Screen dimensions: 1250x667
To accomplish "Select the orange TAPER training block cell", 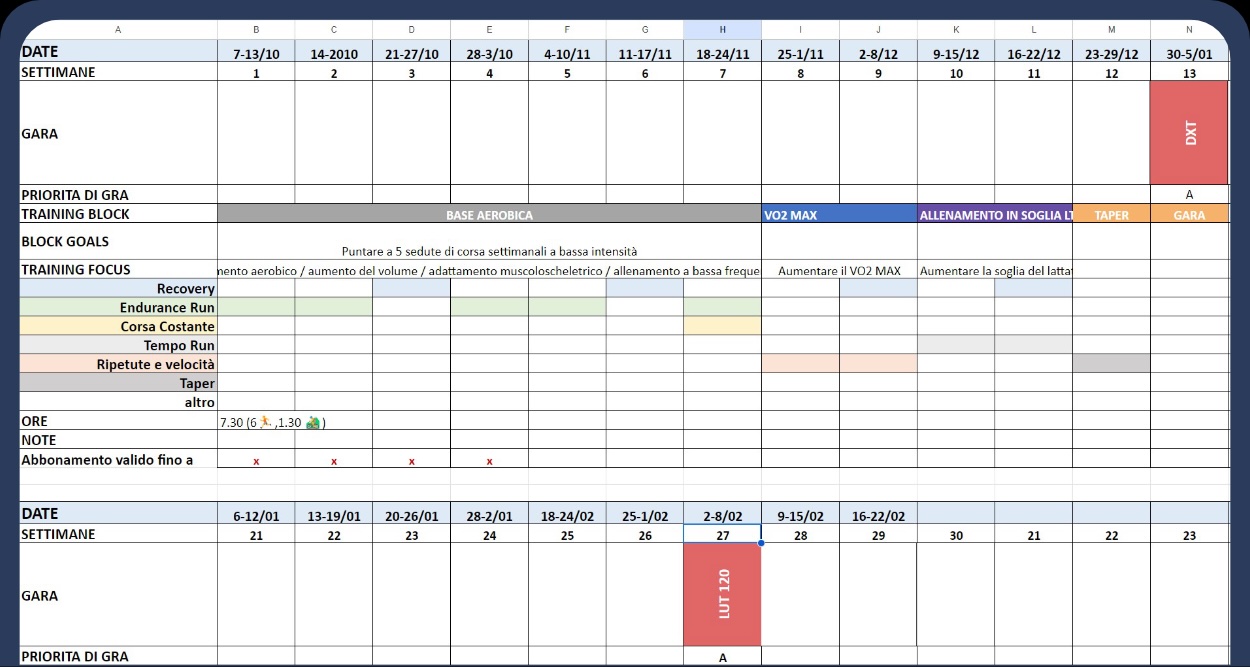I will 1111,214.
